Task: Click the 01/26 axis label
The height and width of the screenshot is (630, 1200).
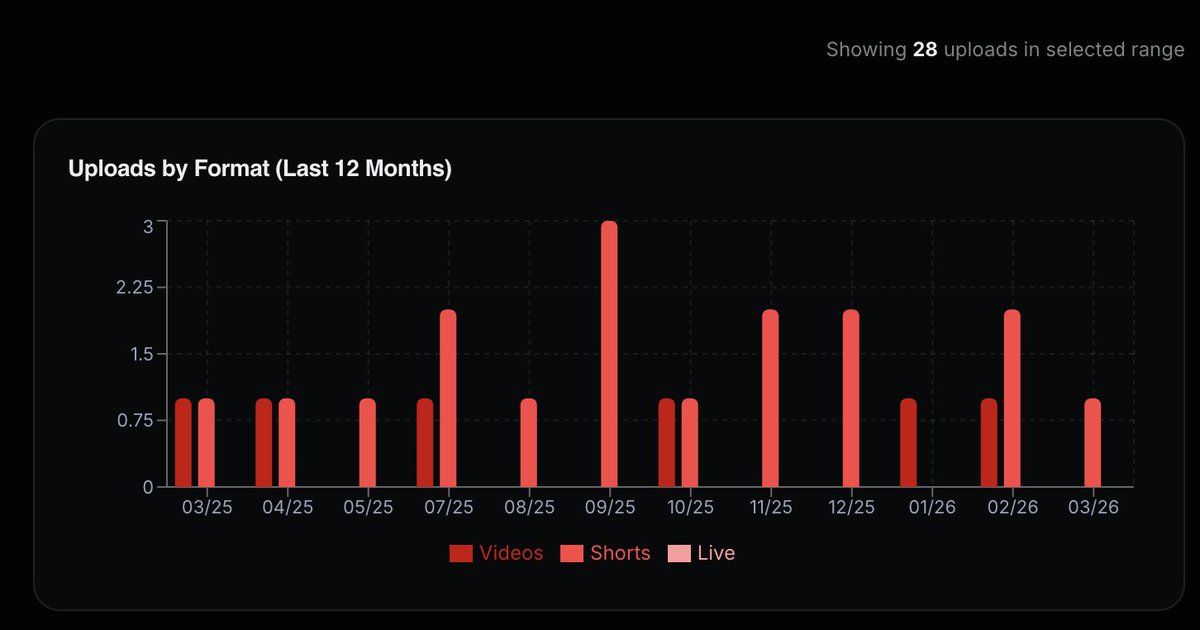Action: (x=932, y=507)
